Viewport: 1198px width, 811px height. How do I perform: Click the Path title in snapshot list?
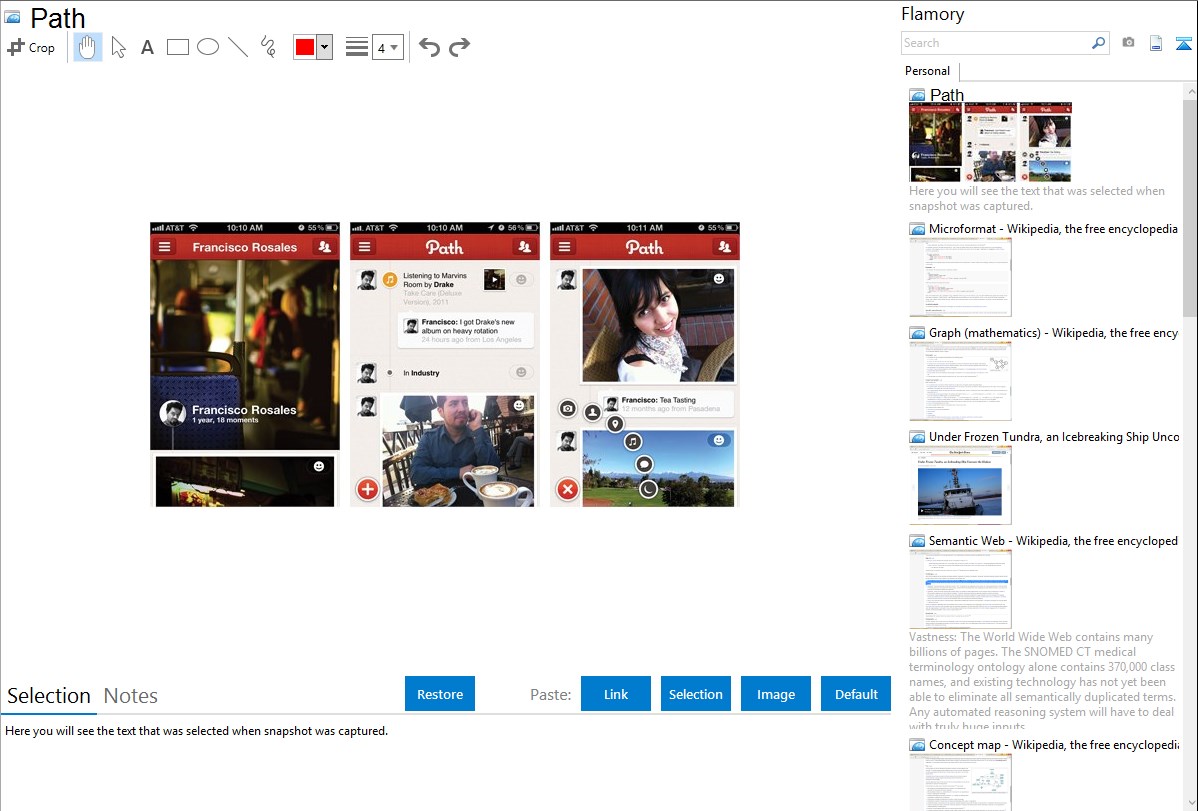click(947, 95)
